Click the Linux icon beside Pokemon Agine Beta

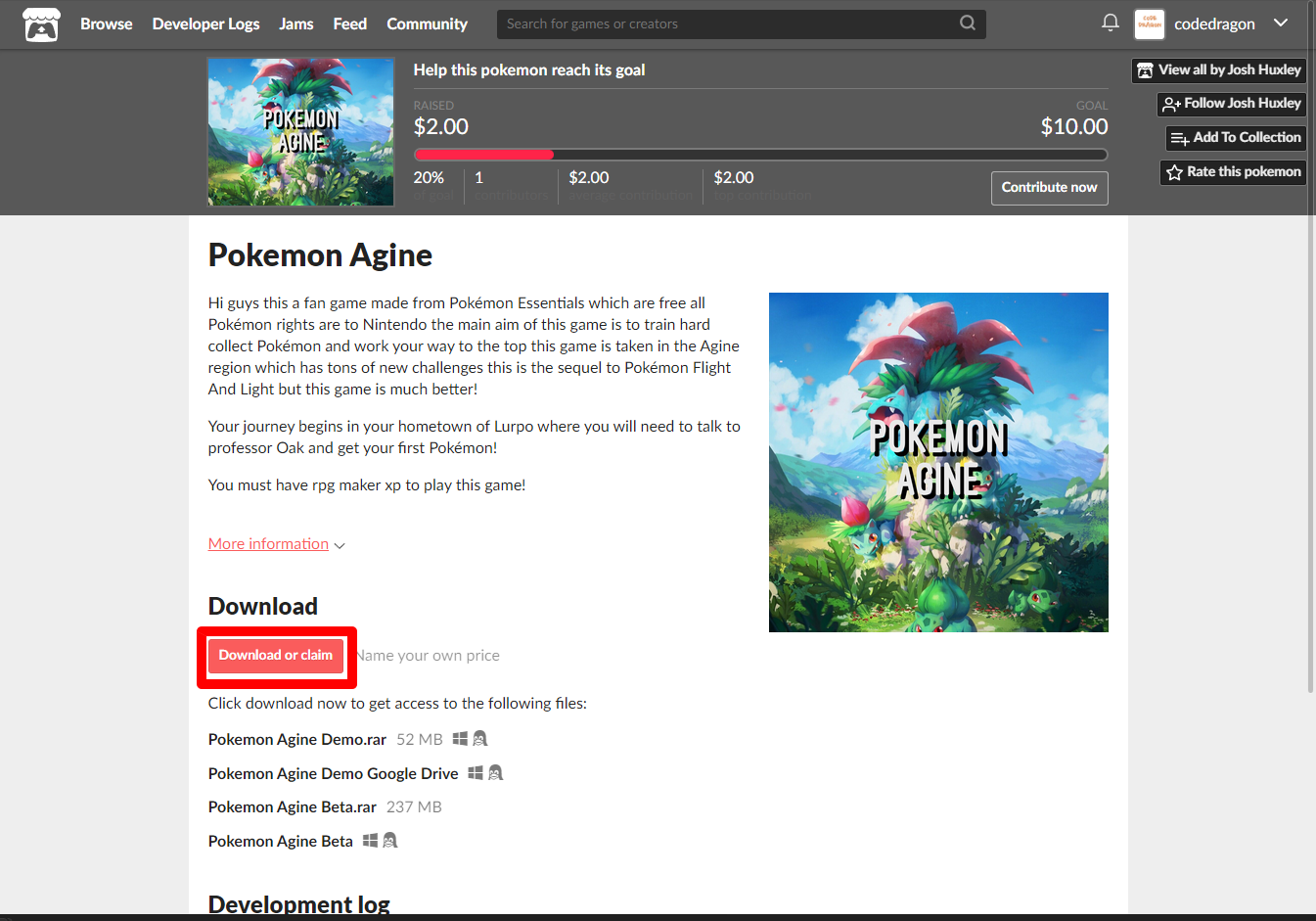[390, 841]
